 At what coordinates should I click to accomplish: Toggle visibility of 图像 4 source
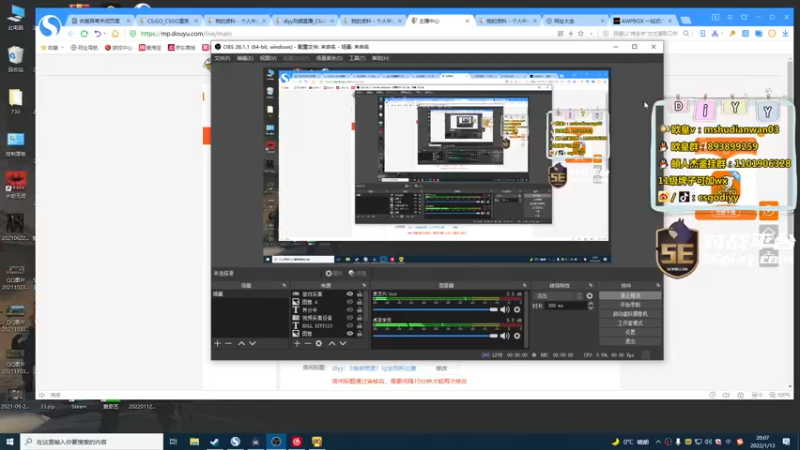350,302
